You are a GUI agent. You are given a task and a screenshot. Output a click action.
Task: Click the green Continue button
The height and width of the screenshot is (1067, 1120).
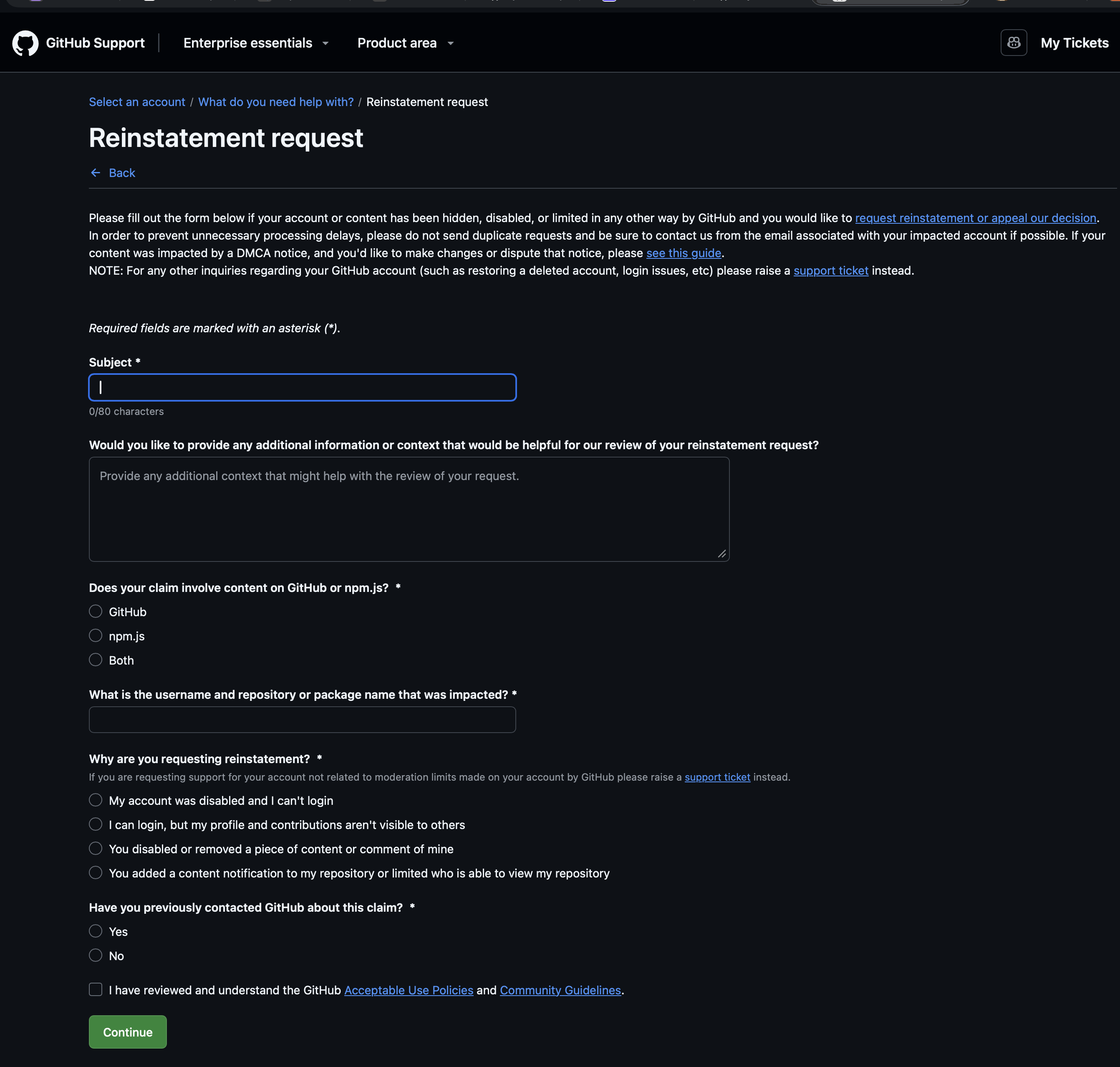click(128, 1032)
